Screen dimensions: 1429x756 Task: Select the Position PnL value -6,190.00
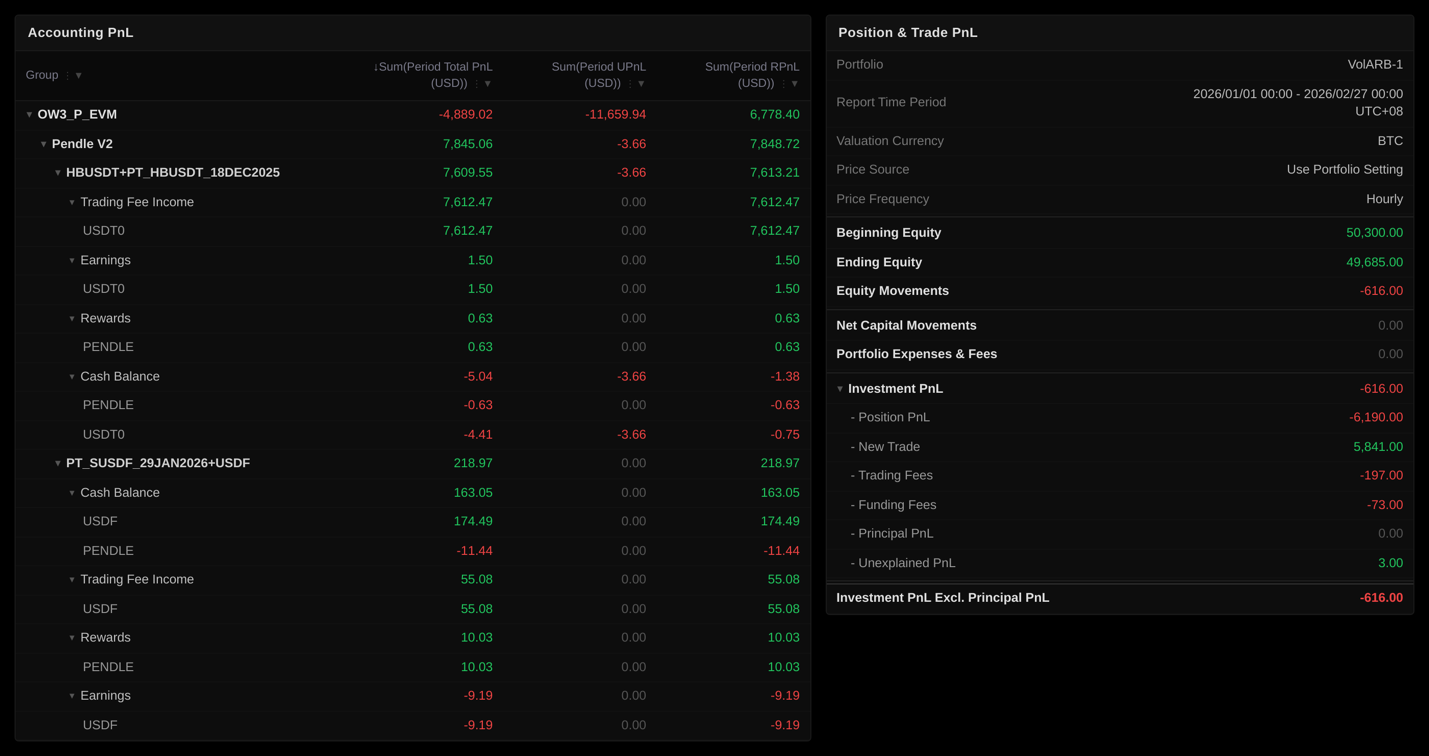(1376, 418)
